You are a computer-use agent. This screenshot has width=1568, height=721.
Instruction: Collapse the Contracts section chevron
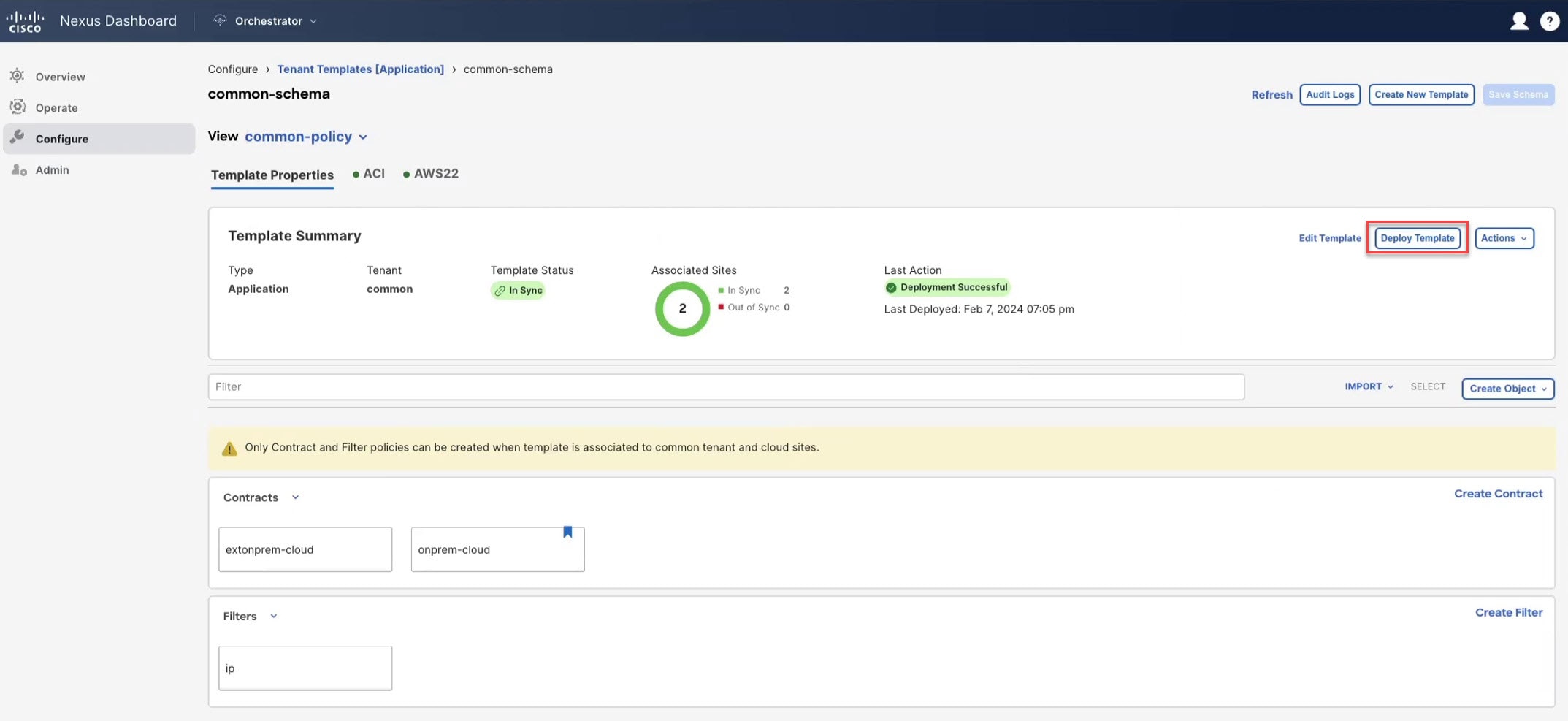(x=295, y=497)
